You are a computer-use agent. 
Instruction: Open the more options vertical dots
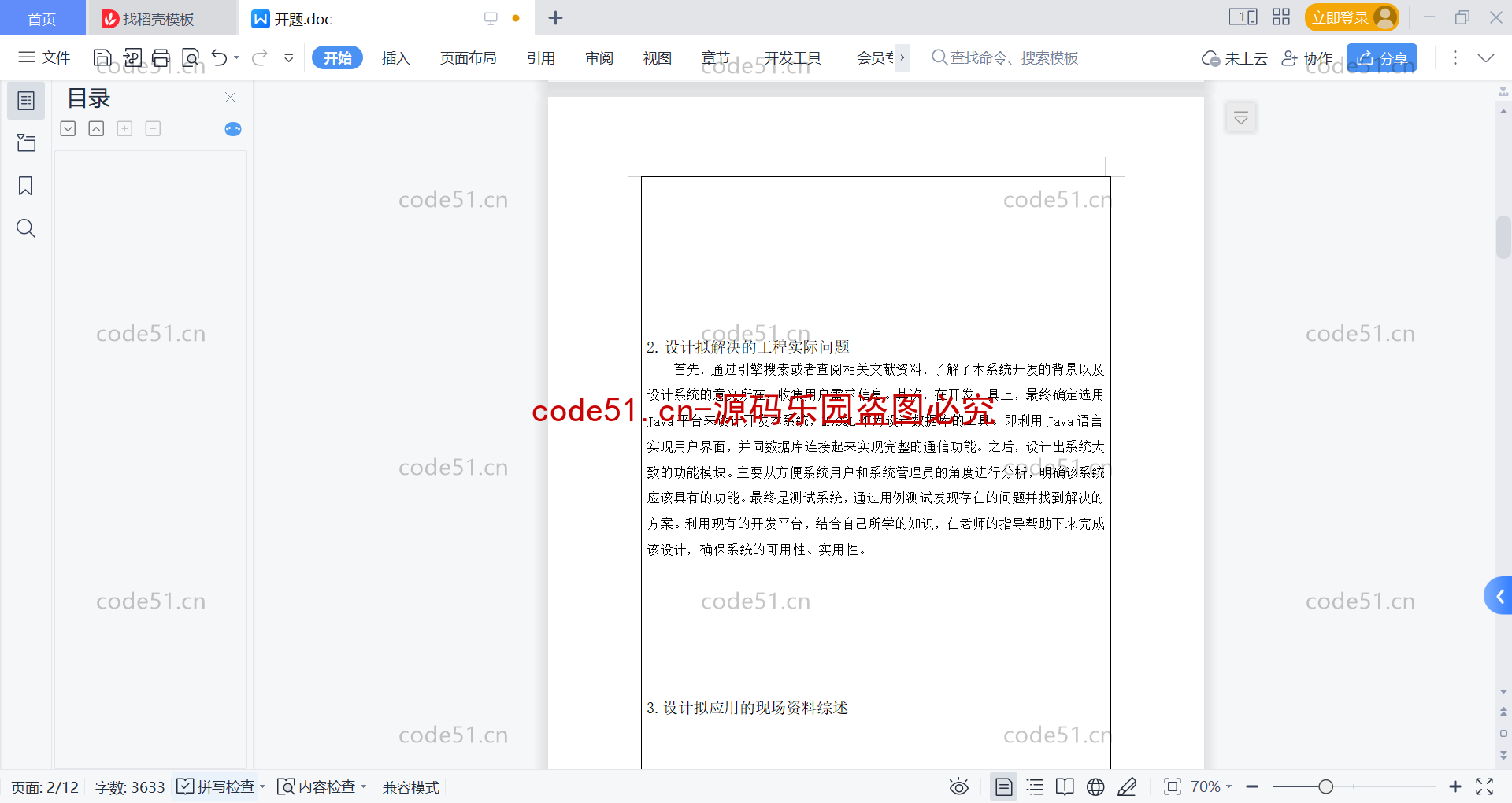click(x=1455, y=57)
